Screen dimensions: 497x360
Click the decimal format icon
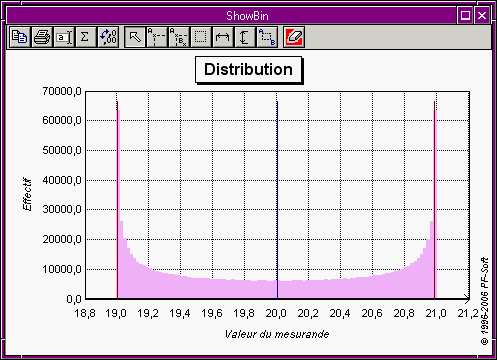click(x=108, y=37)
